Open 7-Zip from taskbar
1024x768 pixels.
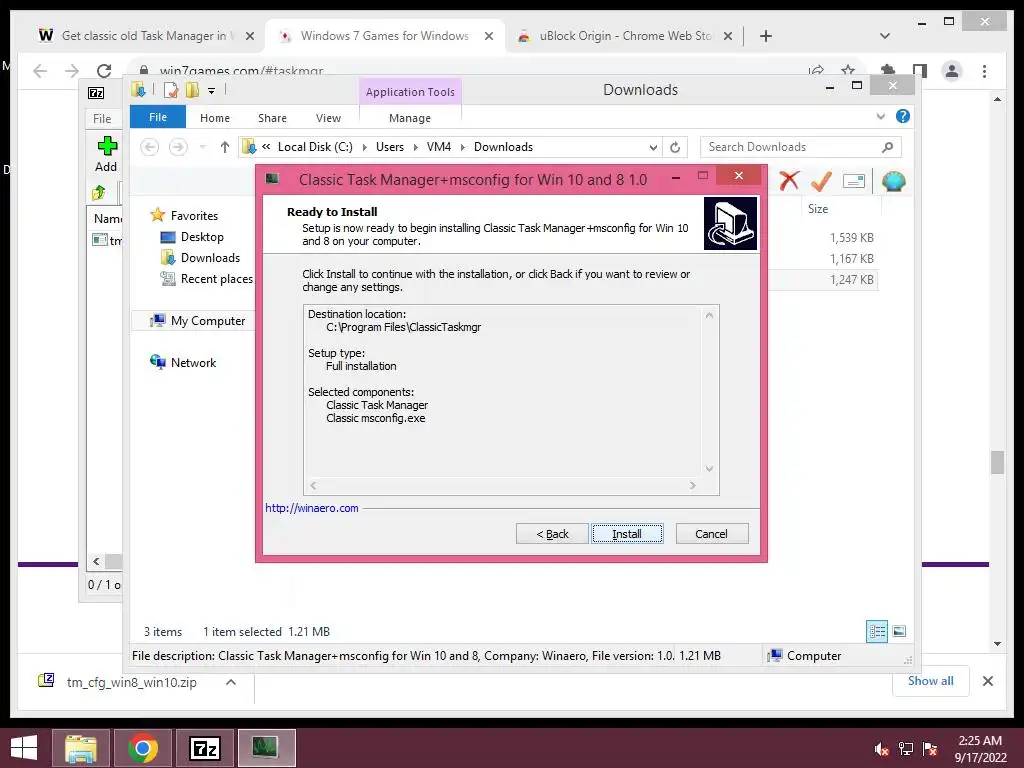(x=204, y=748)
